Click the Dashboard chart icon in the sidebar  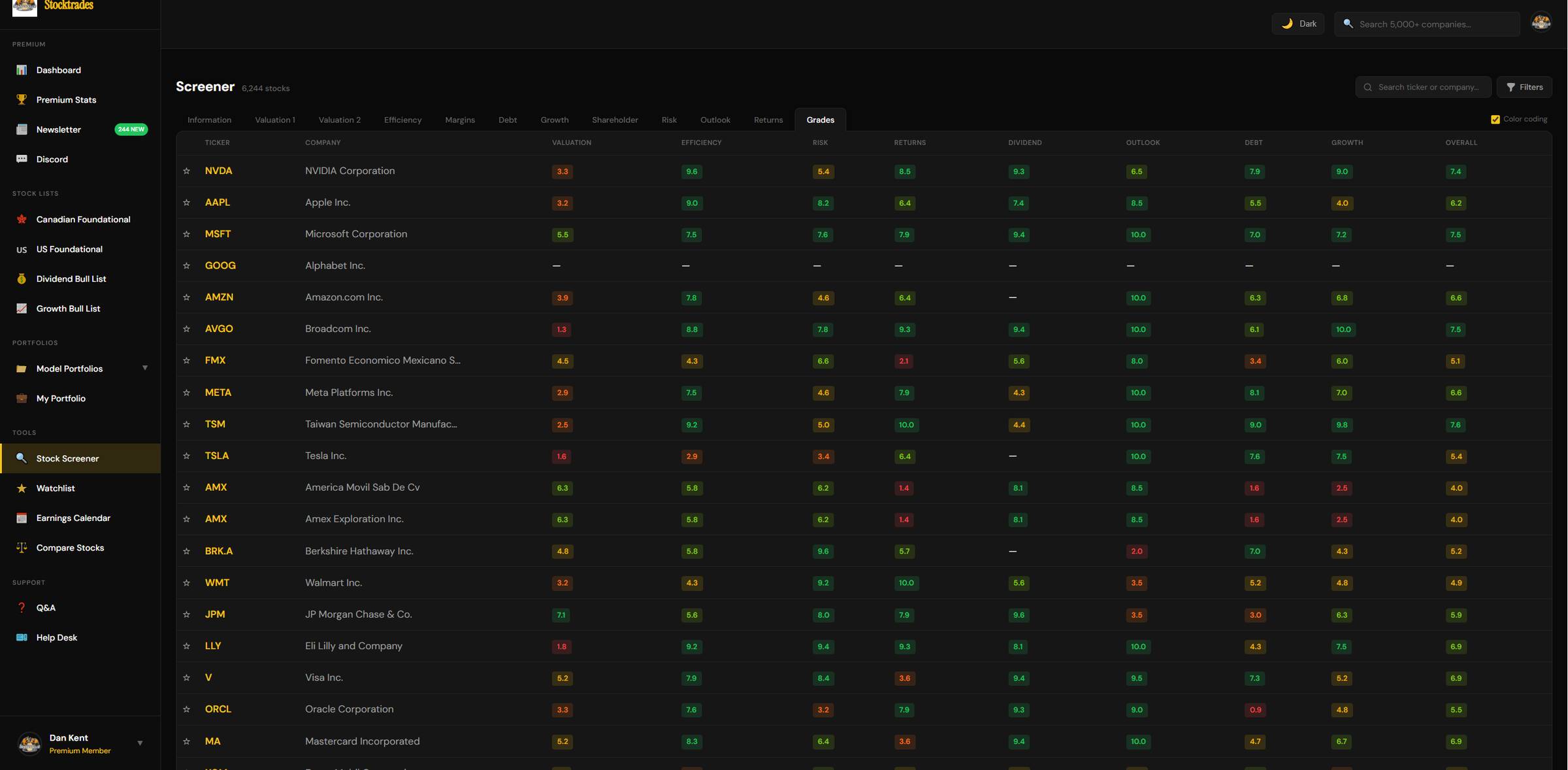(22, 70)
